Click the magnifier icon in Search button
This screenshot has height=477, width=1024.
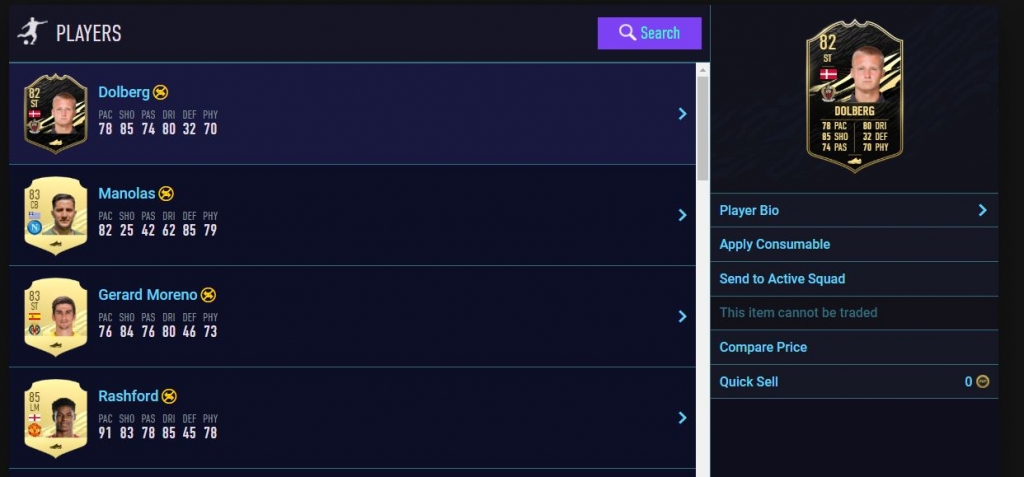click(x=627, y=33)
